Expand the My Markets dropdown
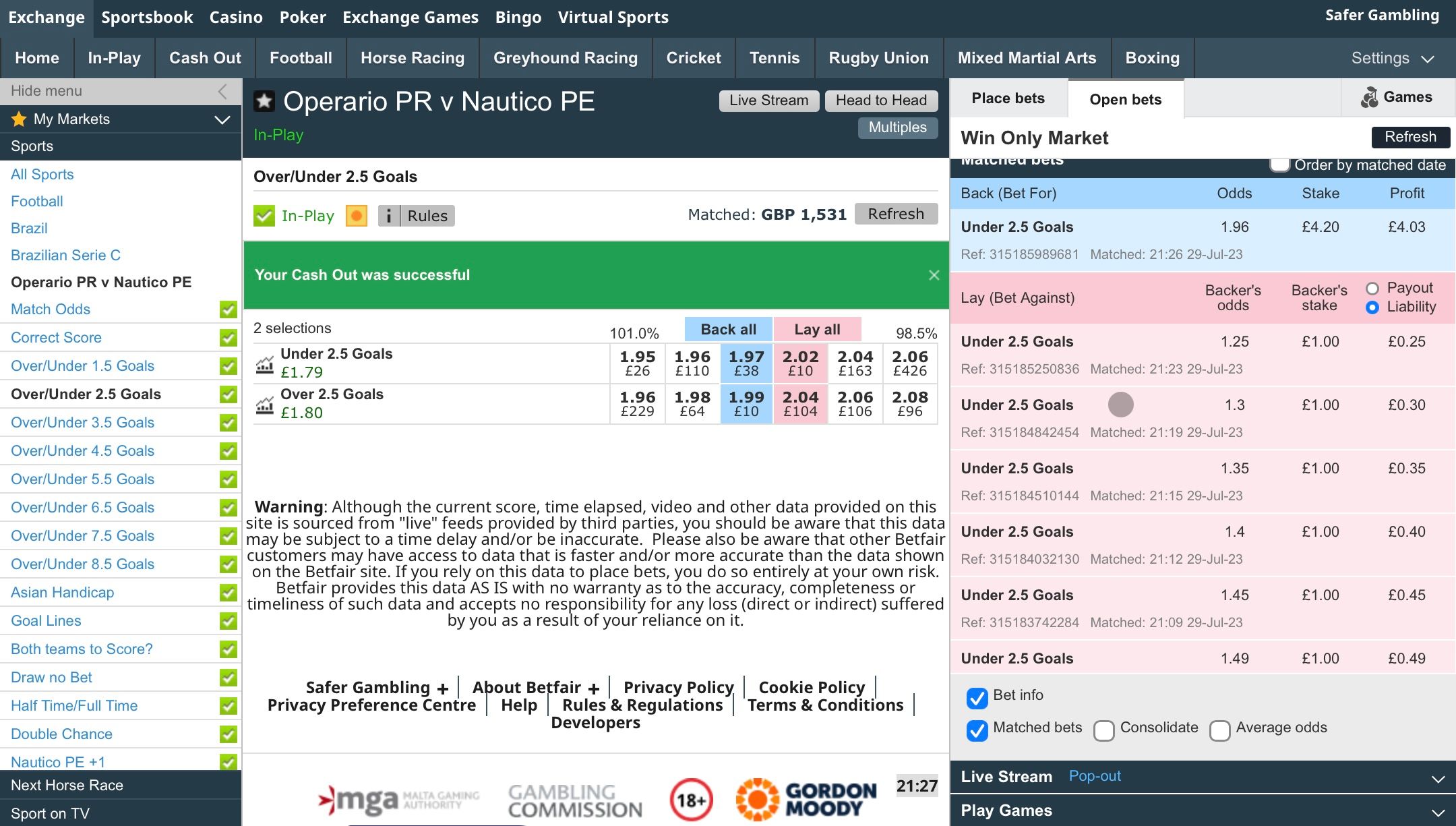This screenshot has height=826, width=1456. click(222, 120)
